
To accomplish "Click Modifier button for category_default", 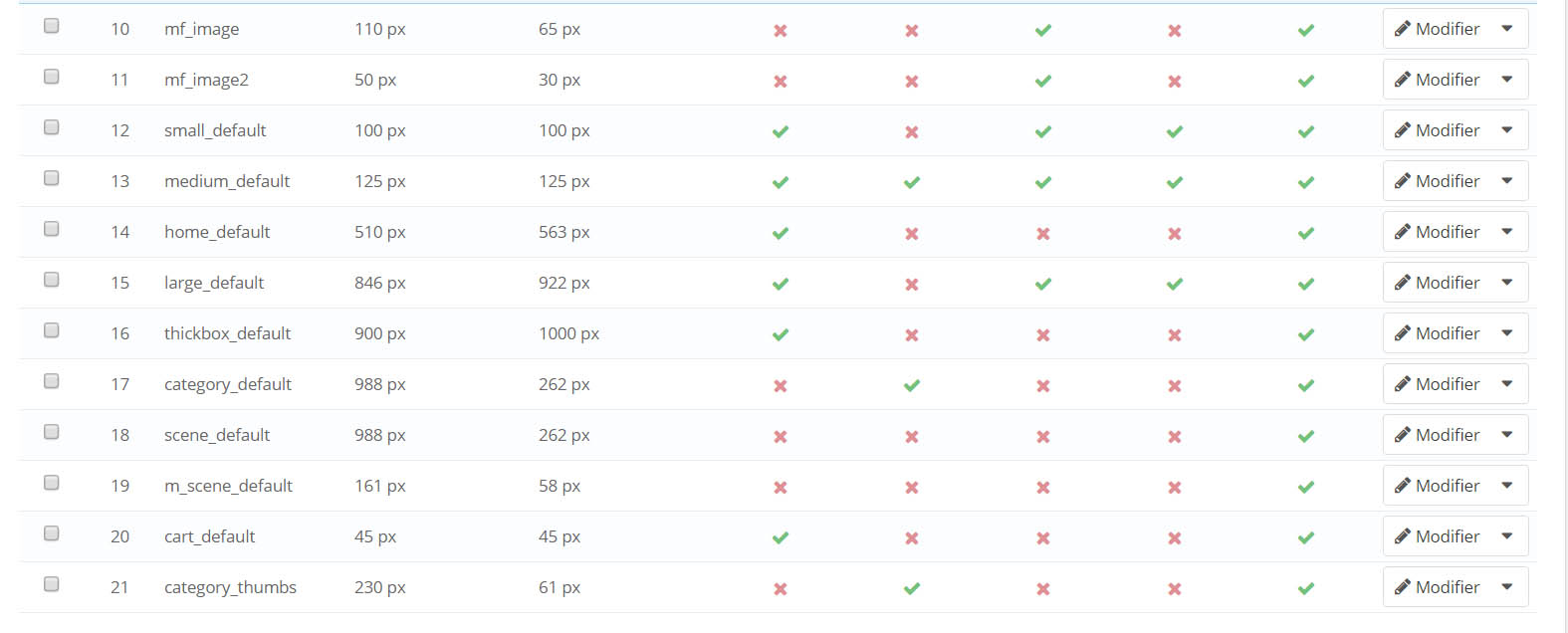I will 1438,384.
